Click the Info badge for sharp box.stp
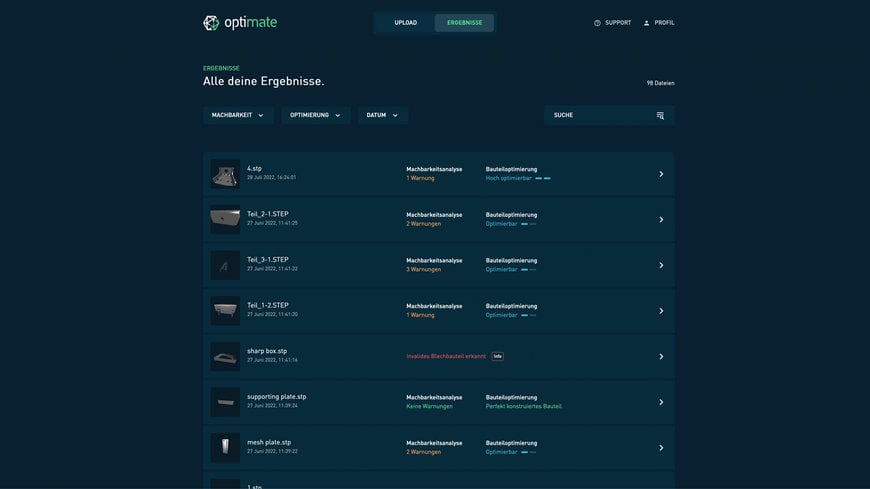This screenshot has width=870, height=489. pos(498,356)
